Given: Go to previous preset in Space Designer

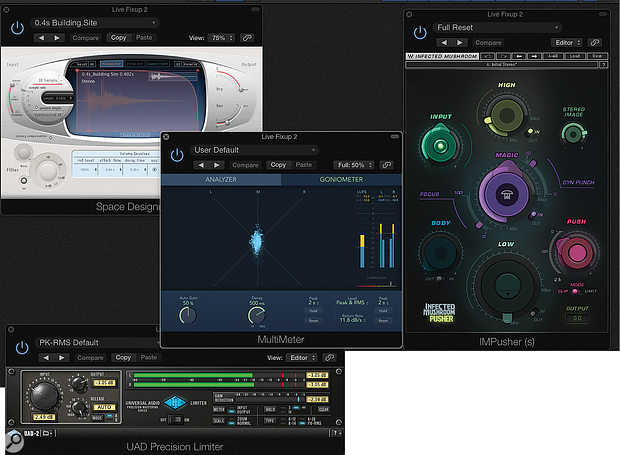Looking at the screenshot, I should point(42,38).
